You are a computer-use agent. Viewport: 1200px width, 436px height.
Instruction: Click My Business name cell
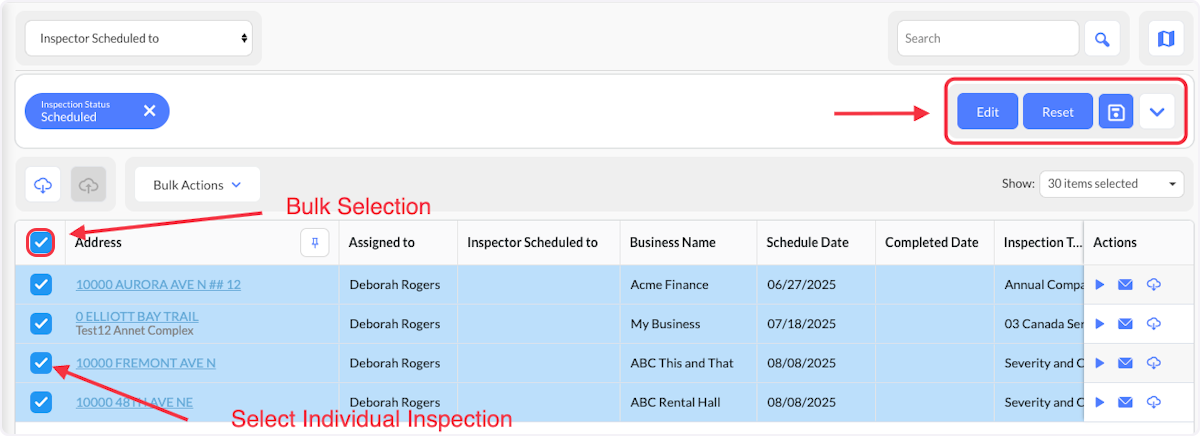click(x=665, y=324)
